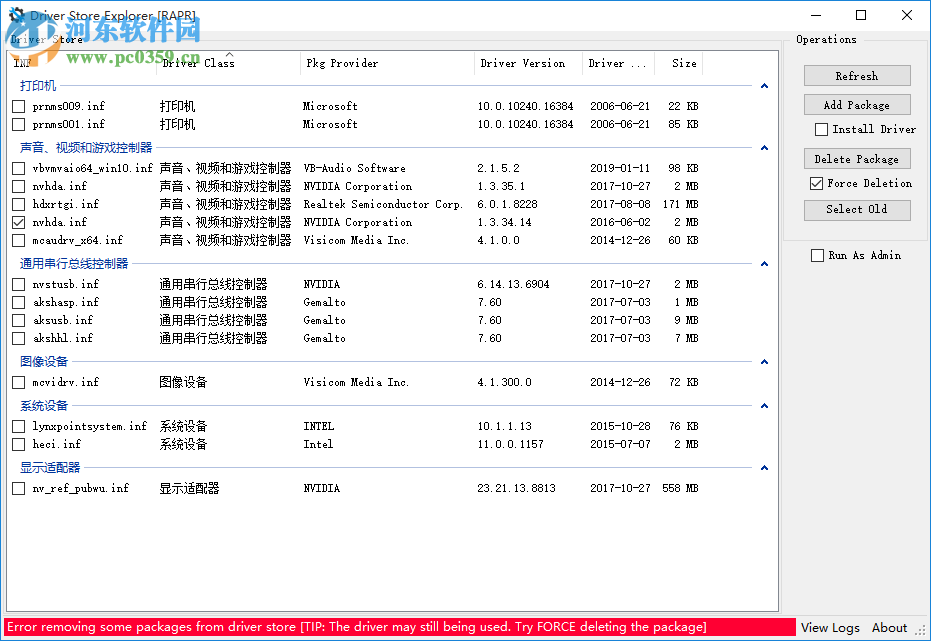The height and width of the screenshot is (641, 931).
Task: Select Realtek Semiconductor Corp. provider cell
Action: pos(383,204)
